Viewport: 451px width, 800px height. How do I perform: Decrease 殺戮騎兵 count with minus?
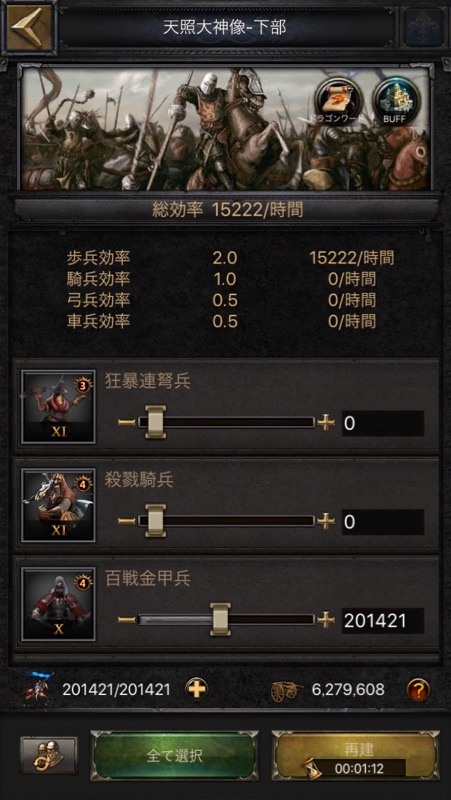127,521
